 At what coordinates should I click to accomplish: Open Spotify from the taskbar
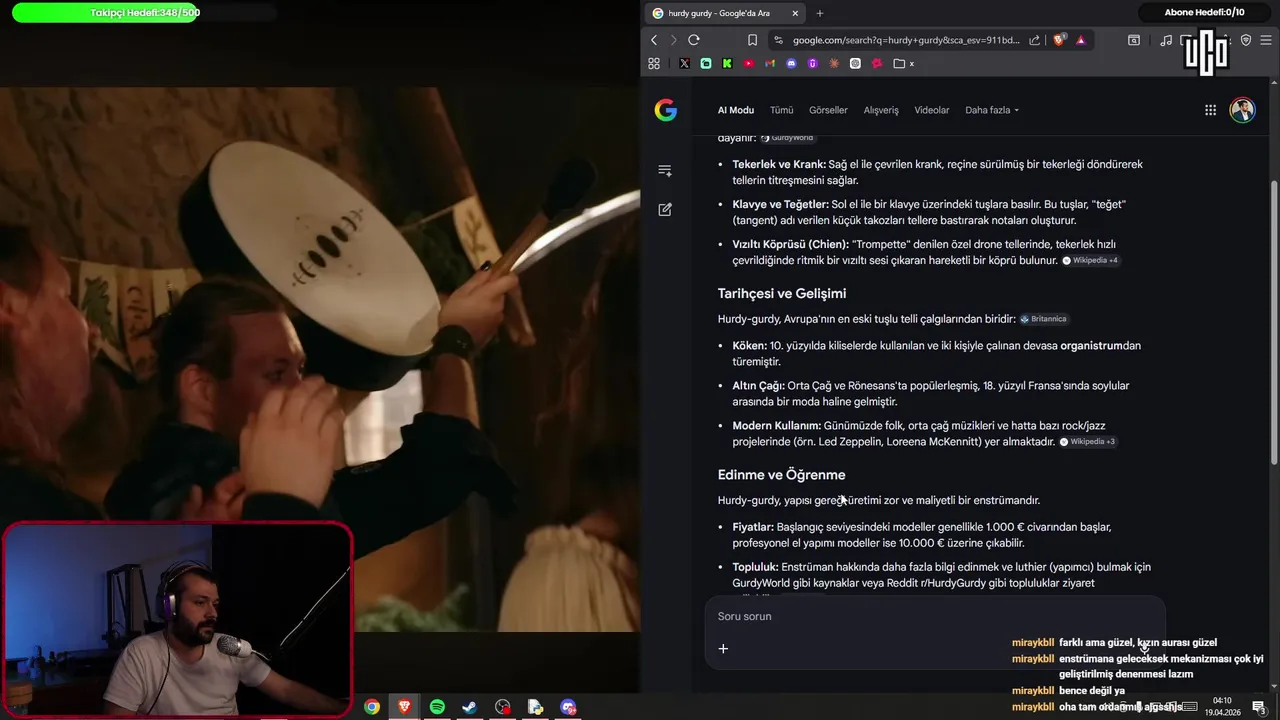(x=437, y=707)
